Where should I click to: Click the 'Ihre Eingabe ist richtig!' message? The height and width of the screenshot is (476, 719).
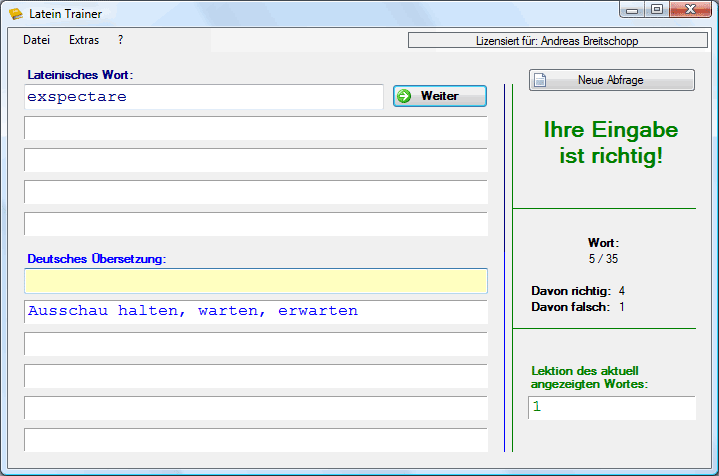click(610, 143)
